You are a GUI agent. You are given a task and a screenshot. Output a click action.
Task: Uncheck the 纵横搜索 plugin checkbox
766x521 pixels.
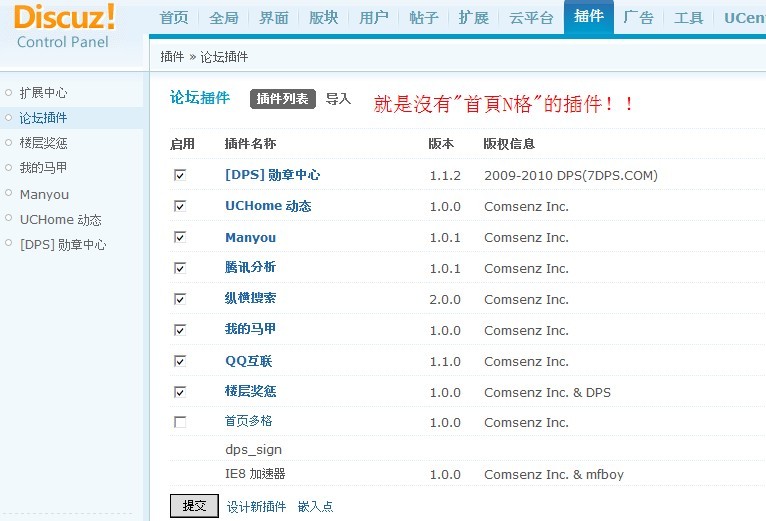180,299
